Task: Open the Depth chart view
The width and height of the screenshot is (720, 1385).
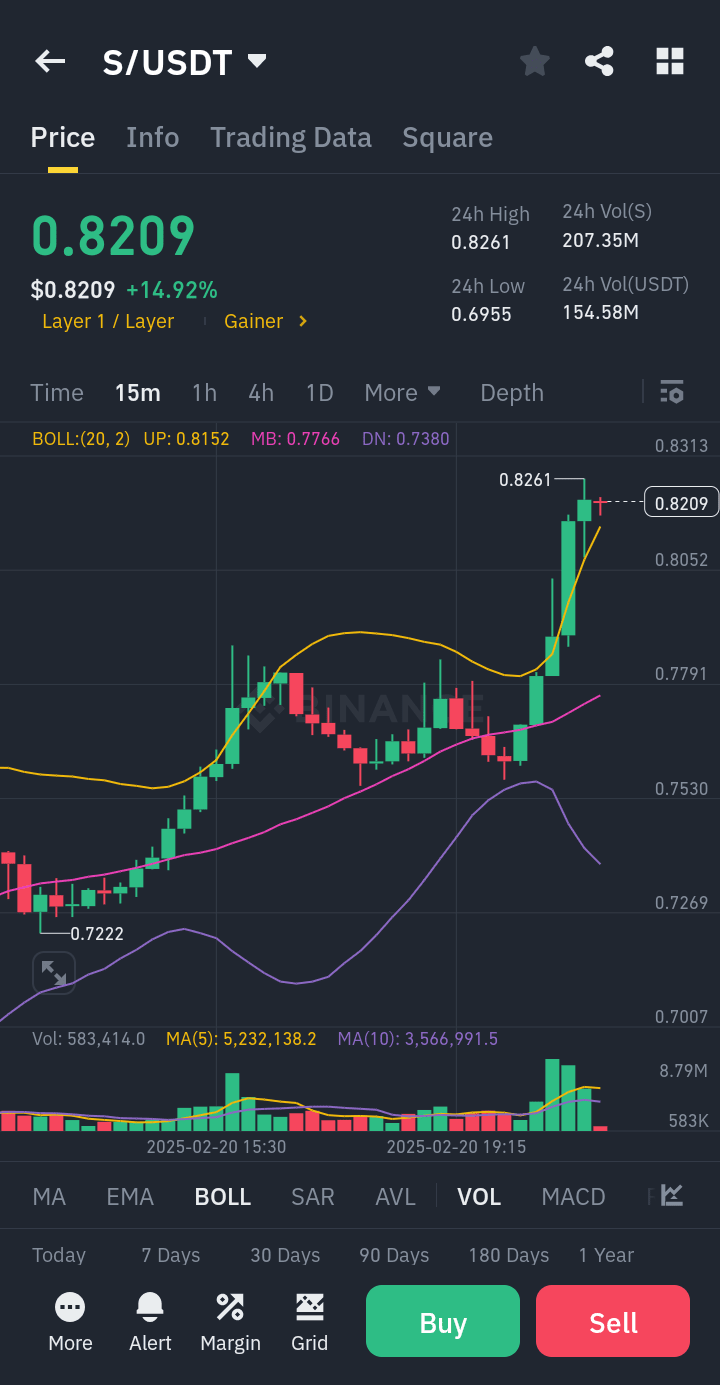Action: pos(512,392)
